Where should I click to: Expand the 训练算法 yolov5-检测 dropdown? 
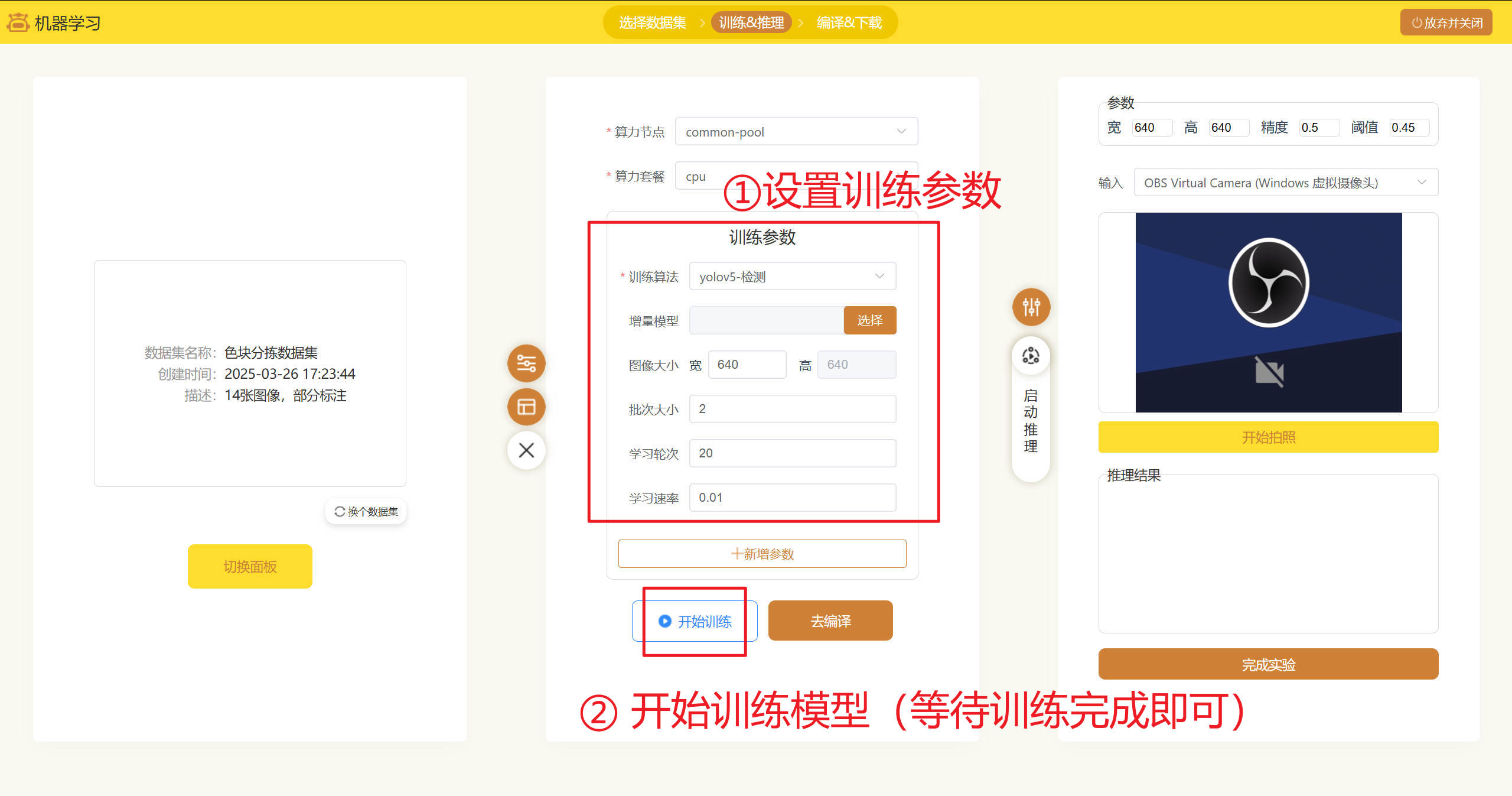(792, 277)
